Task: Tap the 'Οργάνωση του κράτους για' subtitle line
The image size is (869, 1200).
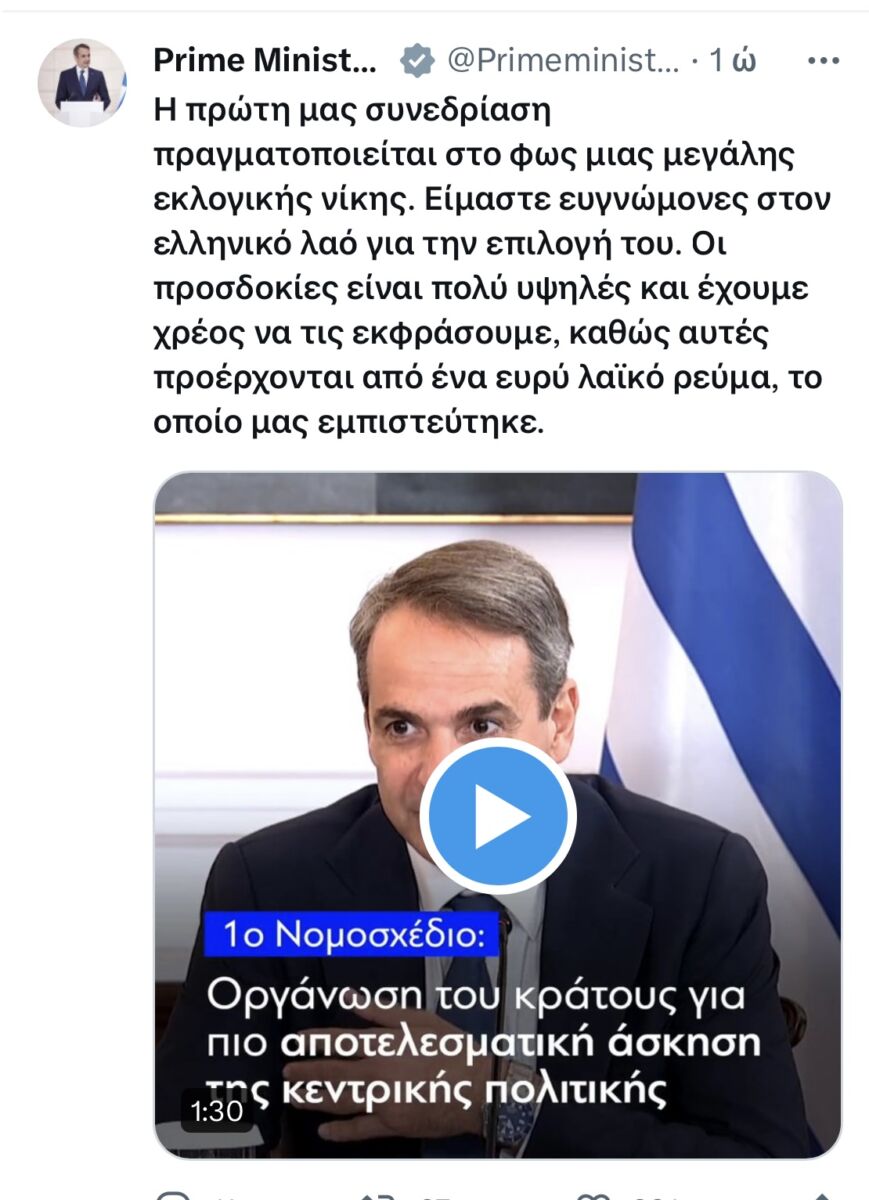Action: (x=477, y=997)
